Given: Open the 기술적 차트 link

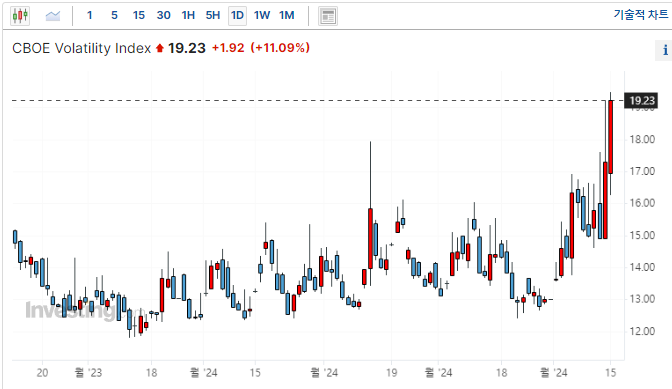Looking at the screenshot, I should click(x=641, y=15).
